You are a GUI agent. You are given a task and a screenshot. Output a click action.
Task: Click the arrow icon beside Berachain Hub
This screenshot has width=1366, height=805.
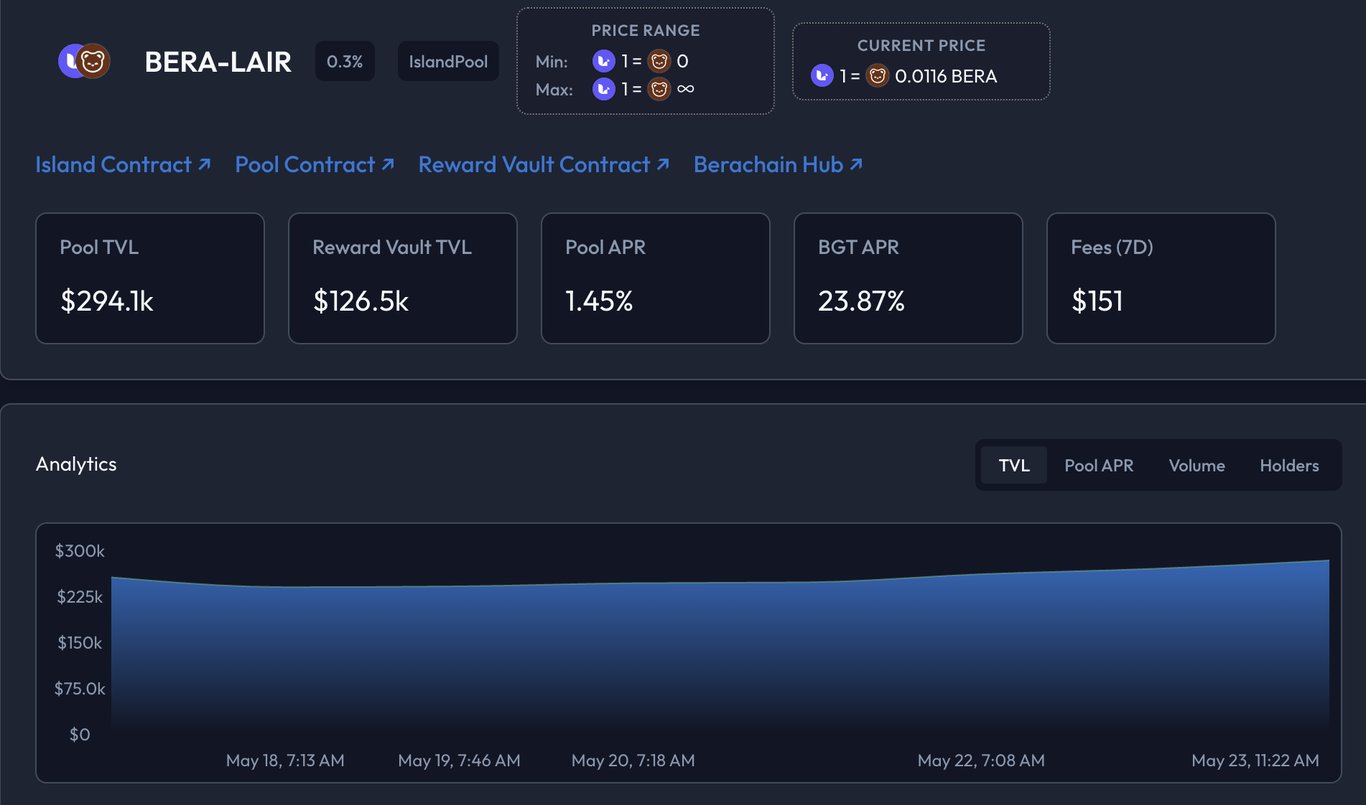click(x=856, y=164)
